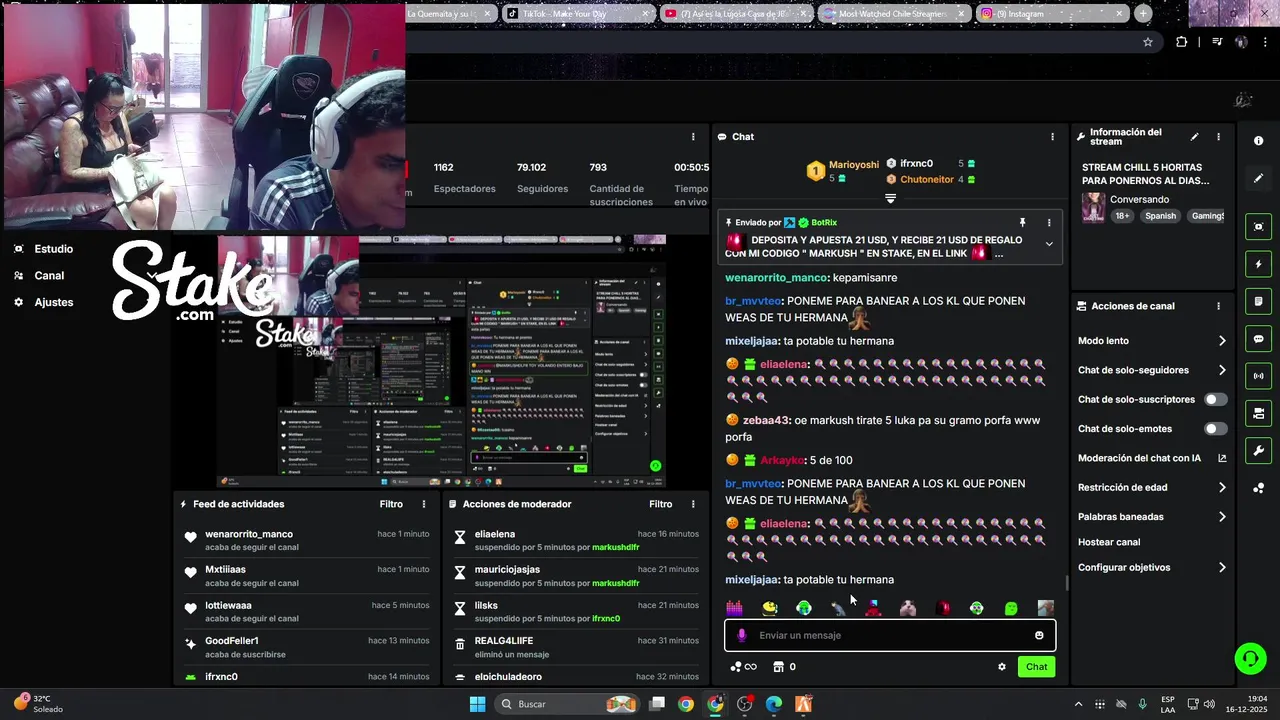Click the pin icon on BotRix message

pyautogui.click(x=1022, y=223)
